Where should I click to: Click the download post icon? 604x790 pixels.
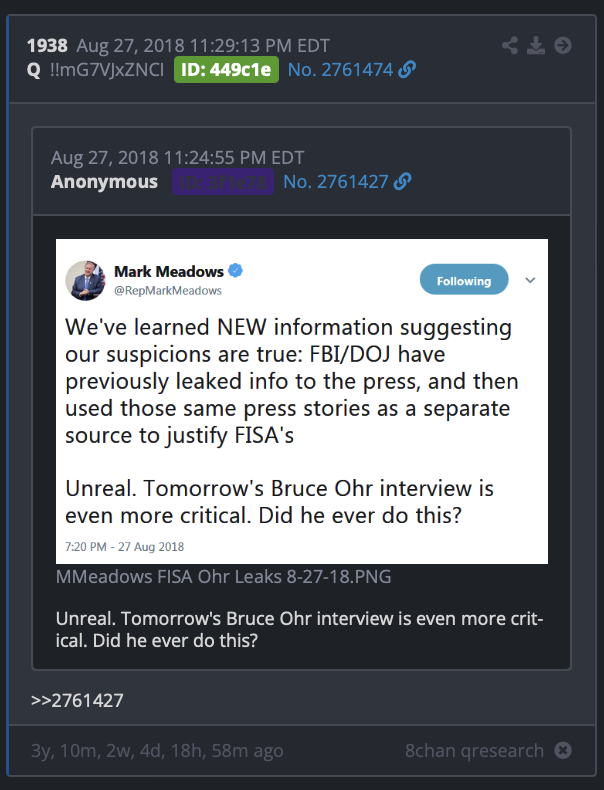point(535,45)
